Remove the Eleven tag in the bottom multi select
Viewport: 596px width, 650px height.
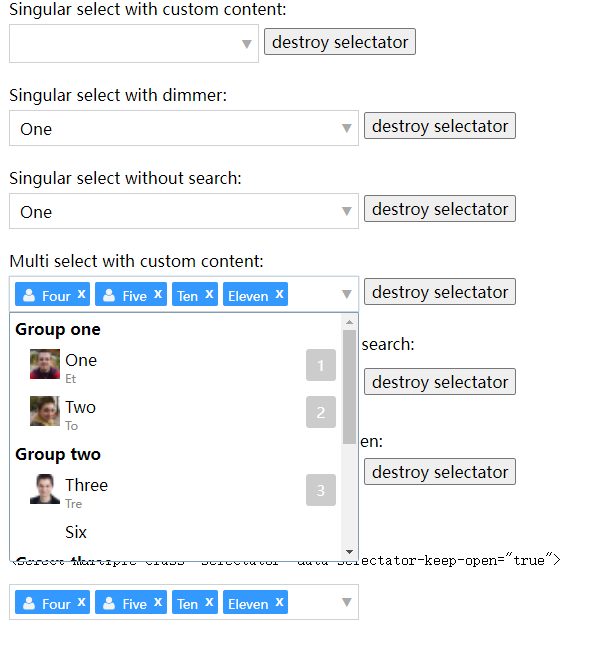[x=280, y=602]
